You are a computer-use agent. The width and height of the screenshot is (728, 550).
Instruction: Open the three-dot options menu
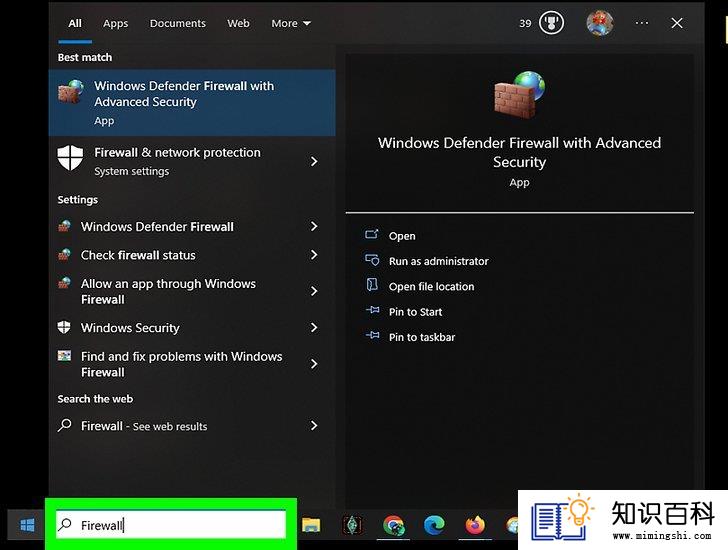[x=642, y=23]
